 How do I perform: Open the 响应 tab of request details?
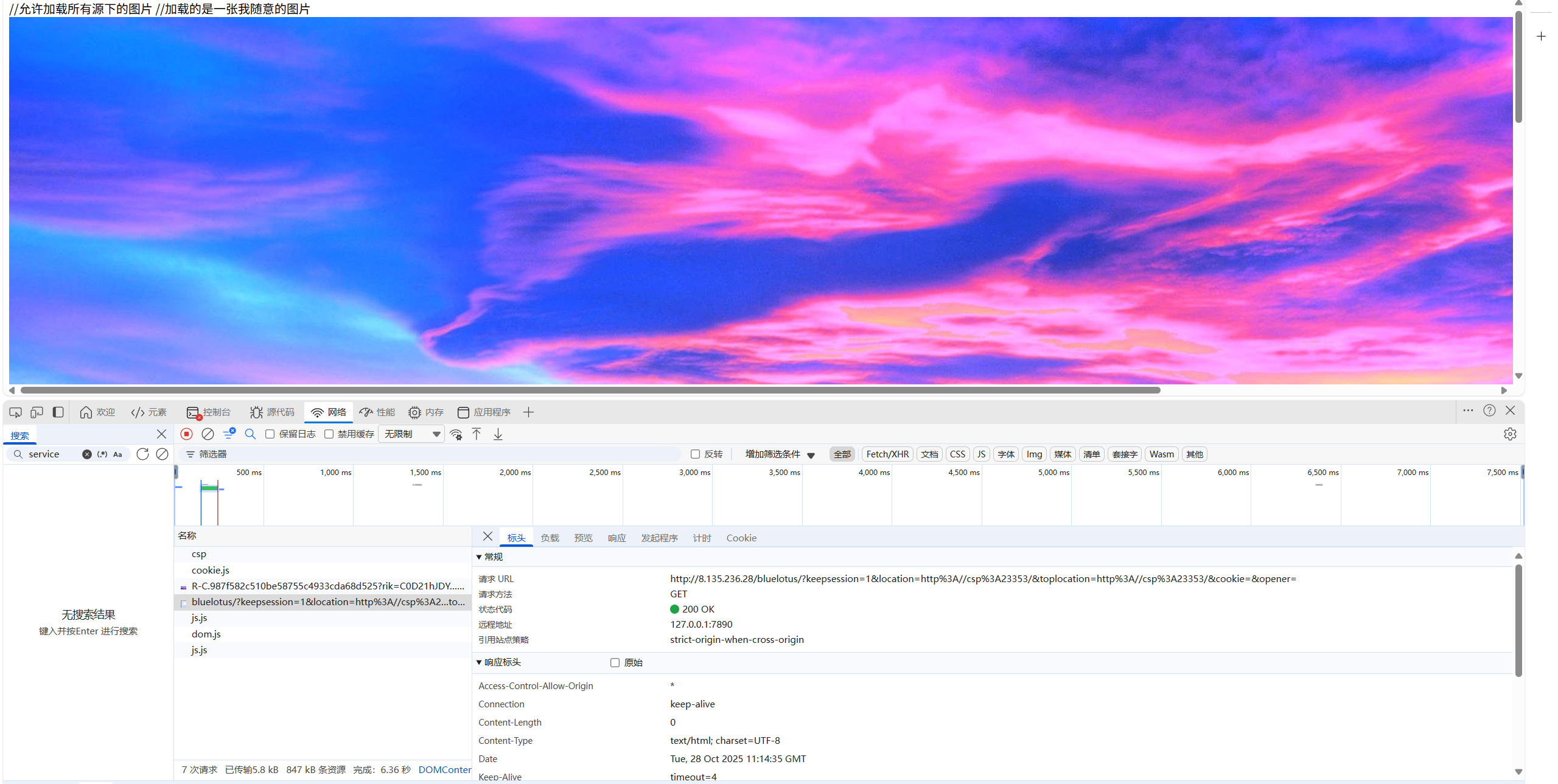point(617,538)
